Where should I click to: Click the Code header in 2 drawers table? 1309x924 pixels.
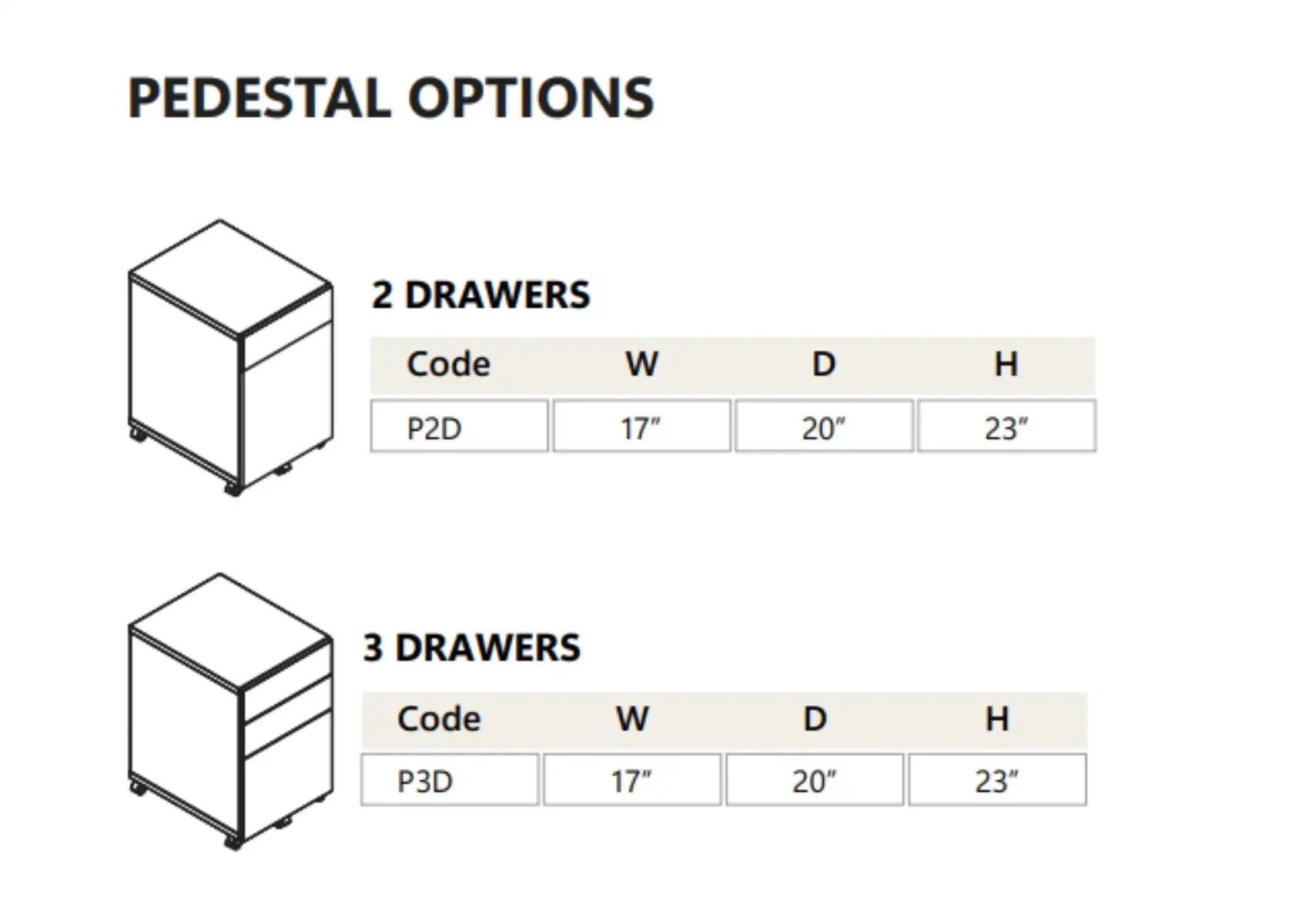click(448, 364)
